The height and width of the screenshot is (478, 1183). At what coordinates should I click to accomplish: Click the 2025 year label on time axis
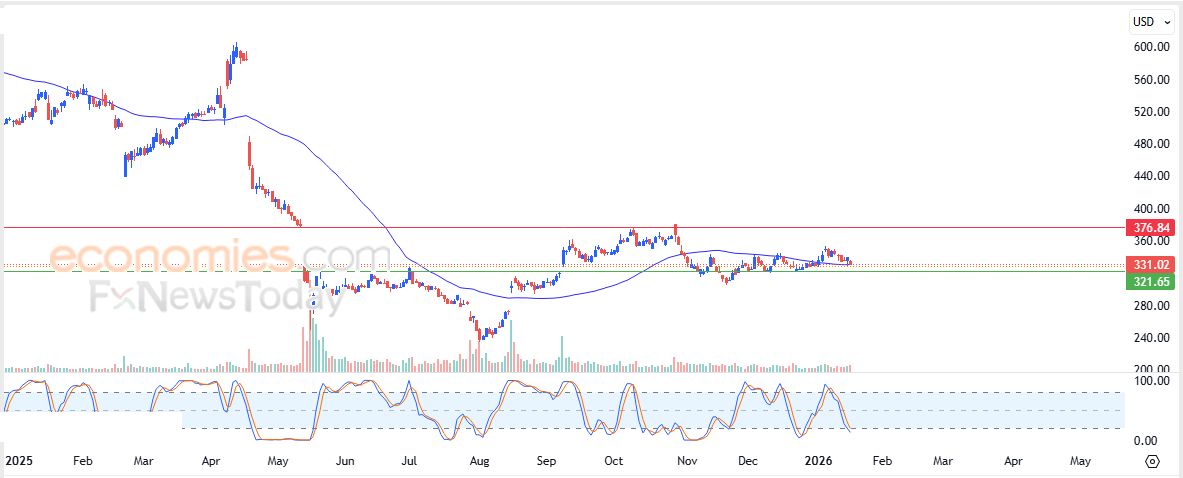pos(20,461)
